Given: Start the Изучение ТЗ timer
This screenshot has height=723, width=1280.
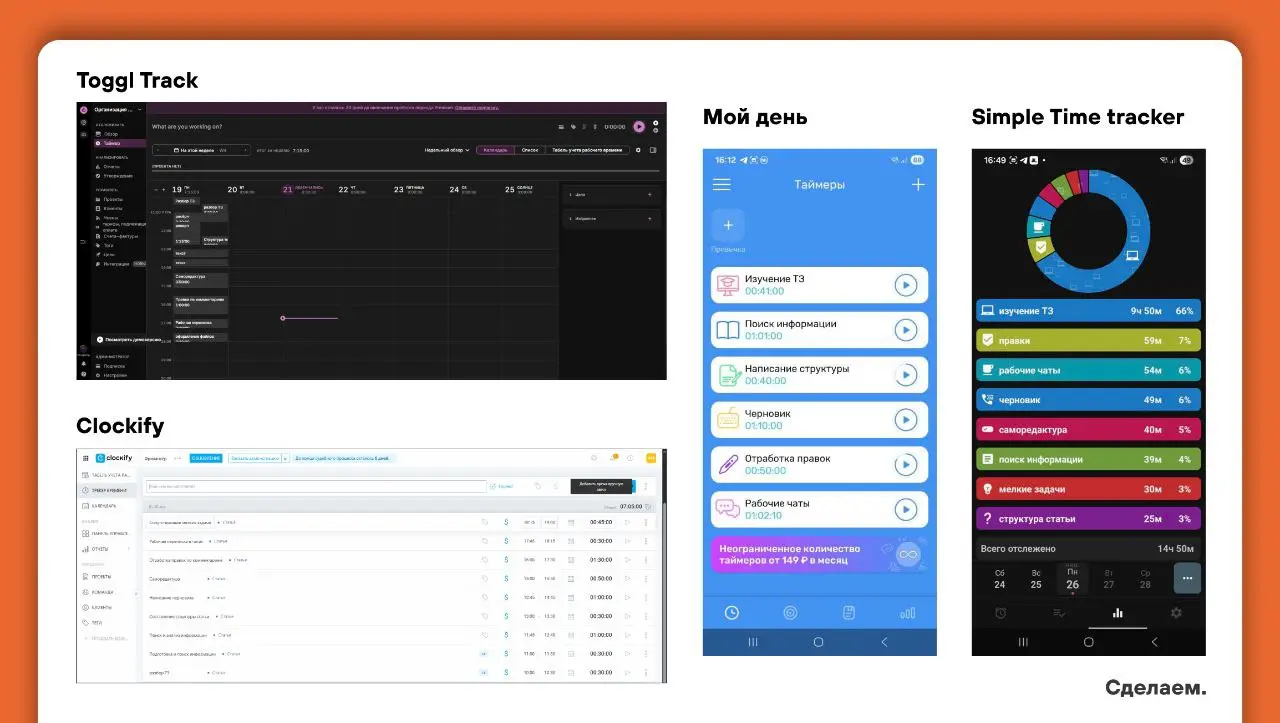Looking at the screenshot, I should (905, 286).
